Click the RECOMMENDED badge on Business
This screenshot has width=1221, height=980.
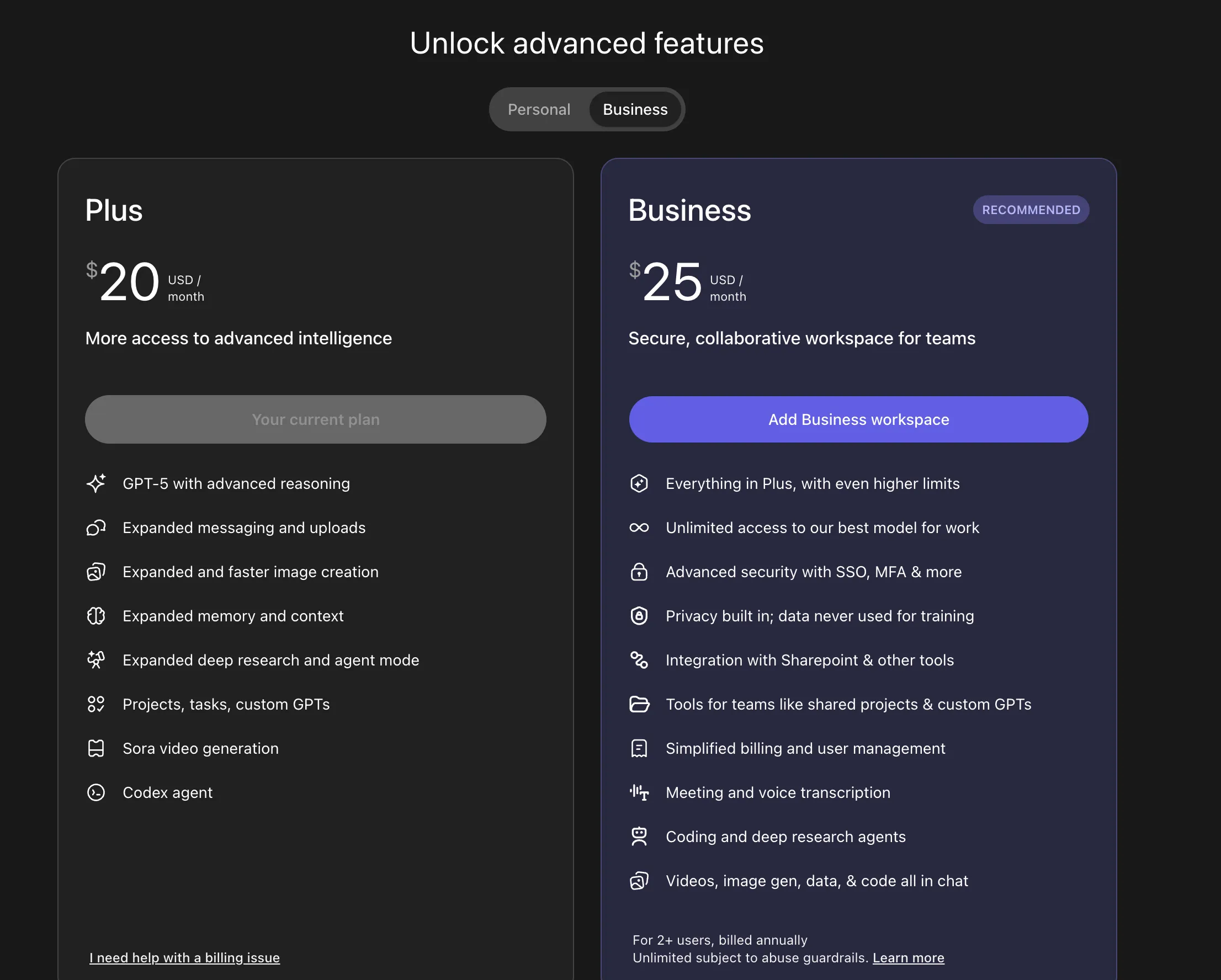[1030, 210]
